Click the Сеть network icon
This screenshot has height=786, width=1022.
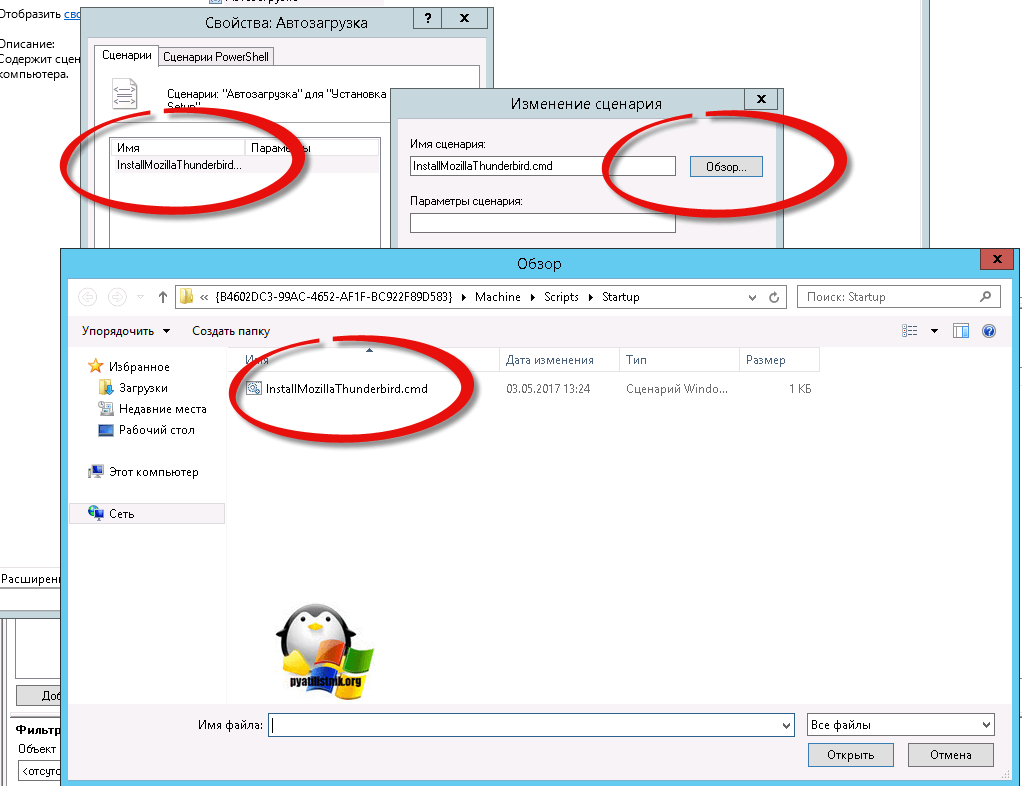coord(96,514)
